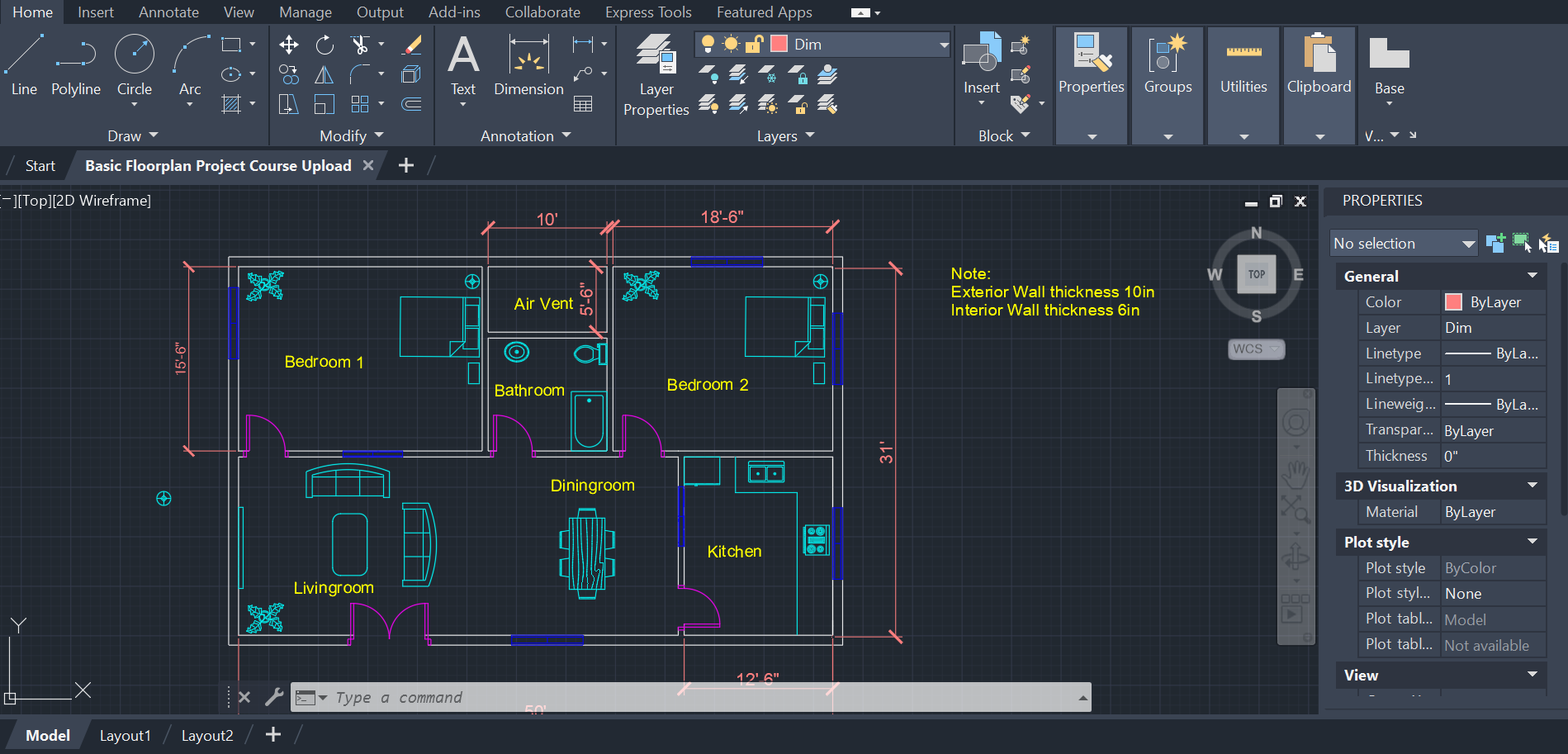The height and width of the screenshot is (754, 1568).
Task: Open the Utilities panel button
Action: (1244, 86)
